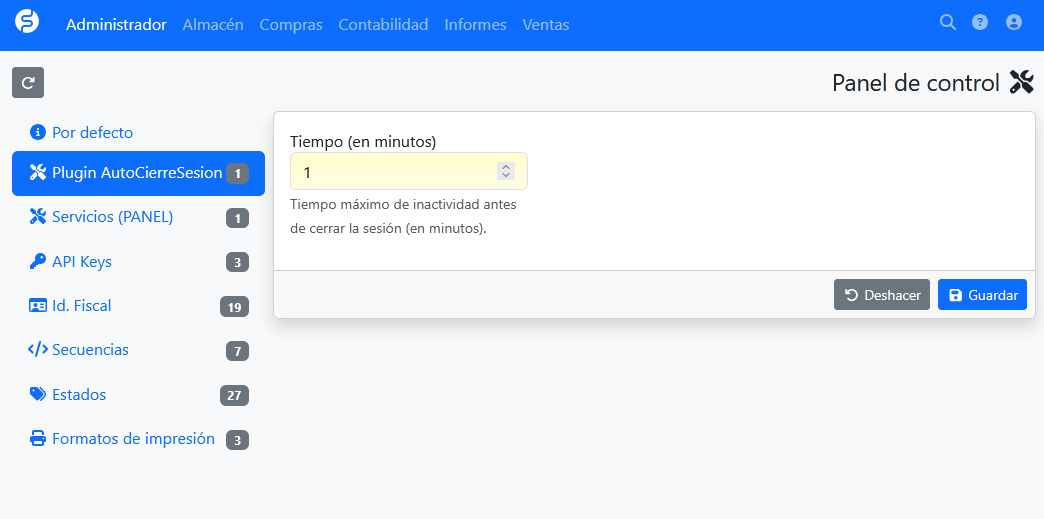Open the user account icon
Image resolution: width=1044 pixels, height=519 pixels.
1014,22
